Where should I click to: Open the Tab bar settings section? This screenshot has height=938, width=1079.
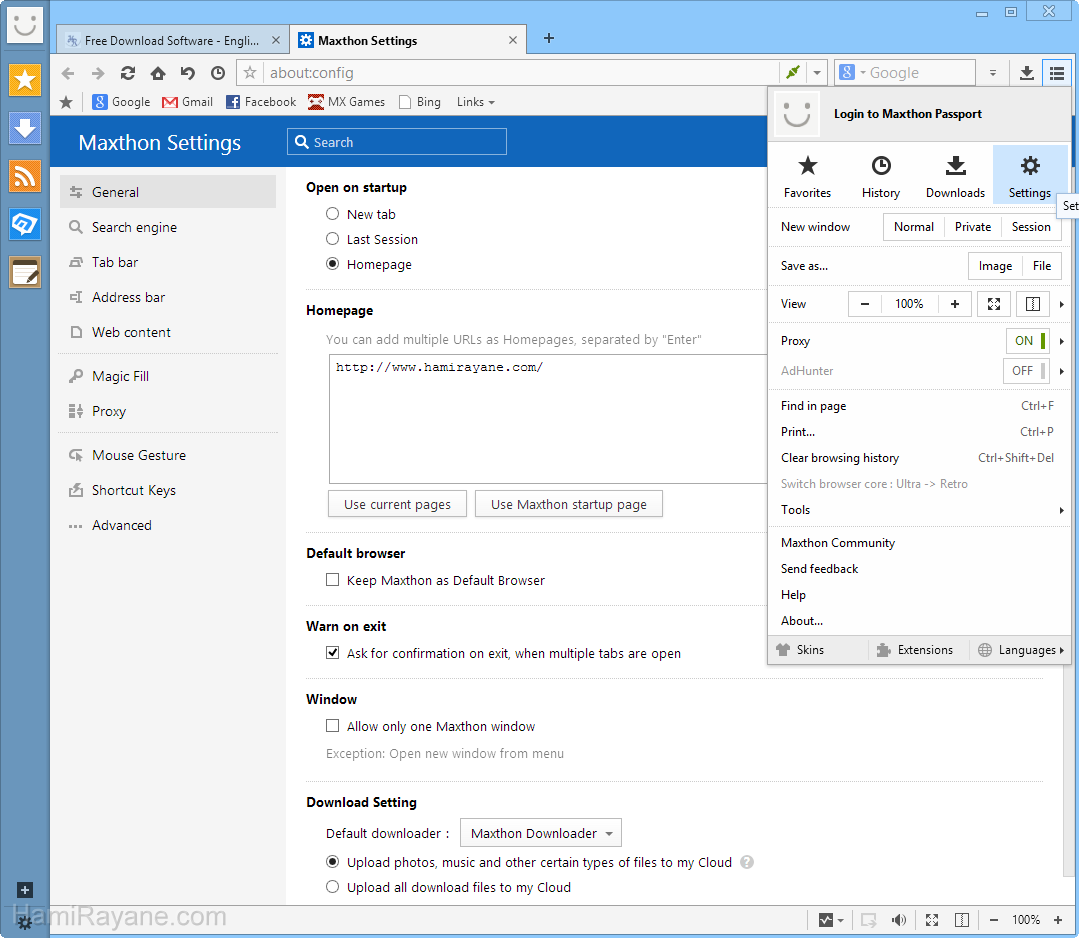[168, 262]
